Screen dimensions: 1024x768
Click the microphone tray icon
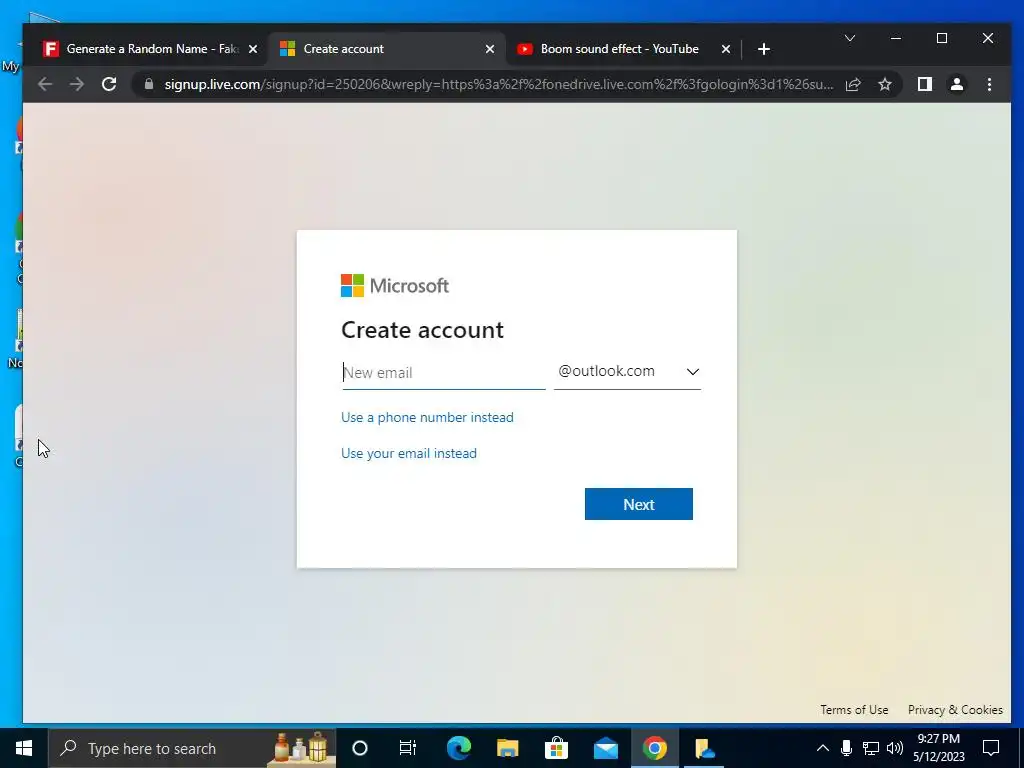pyautogui.click(x=846, y=748)
